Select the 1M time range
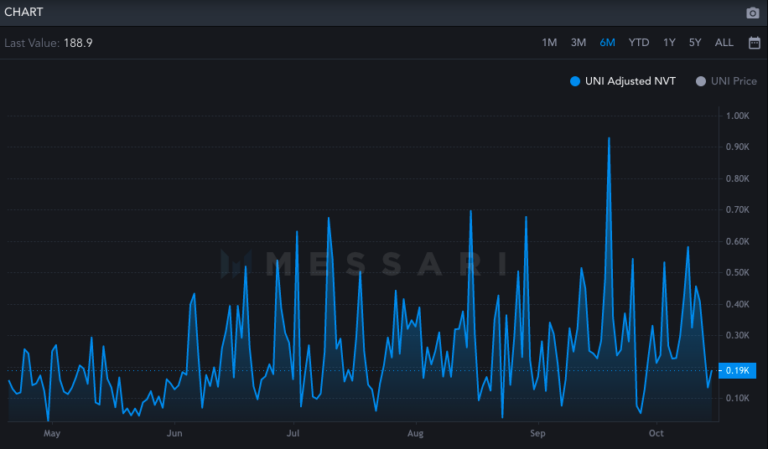 tap(549, 43)
